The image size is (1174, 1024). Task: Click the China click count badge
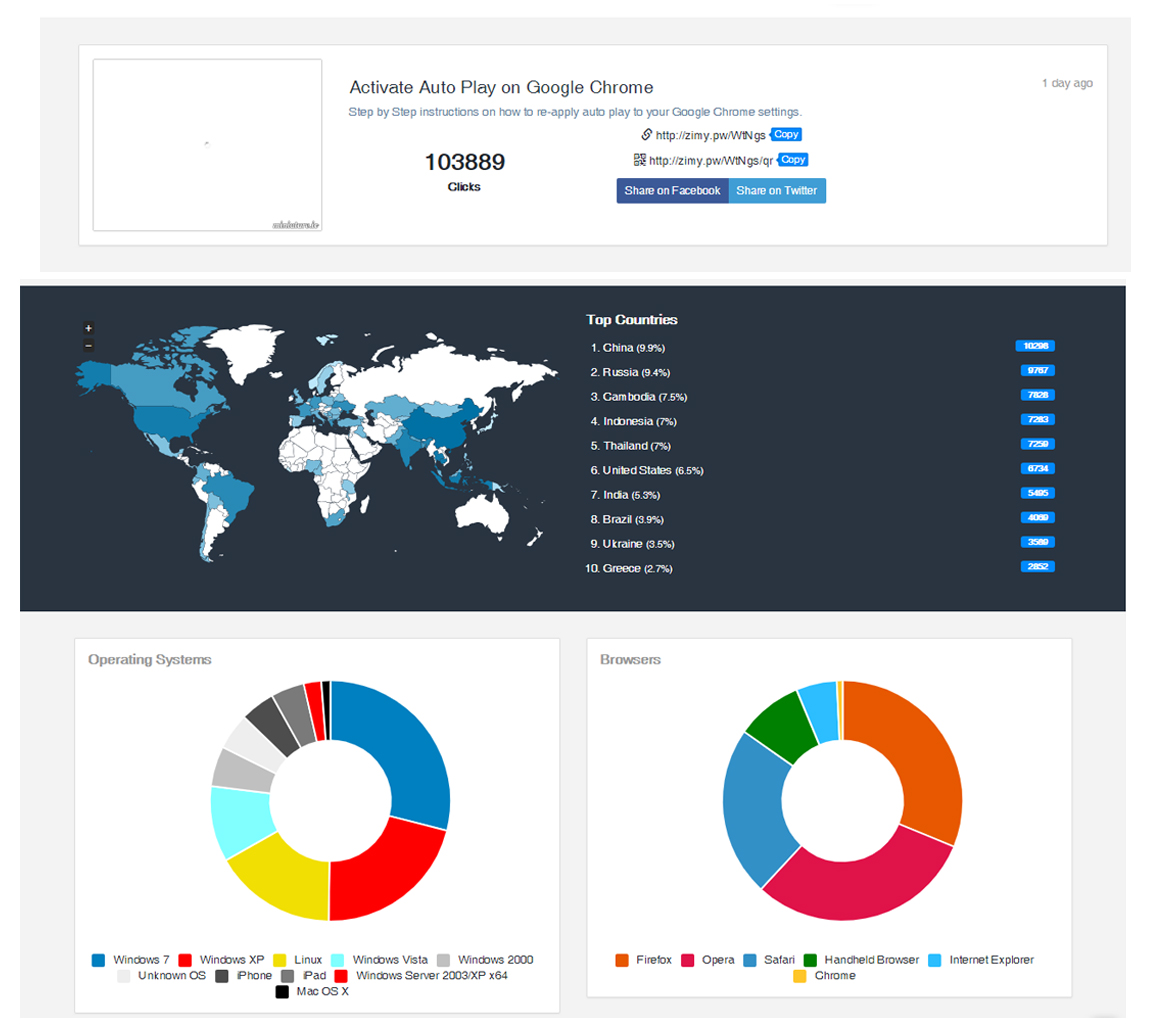[x=1034, y=346]
